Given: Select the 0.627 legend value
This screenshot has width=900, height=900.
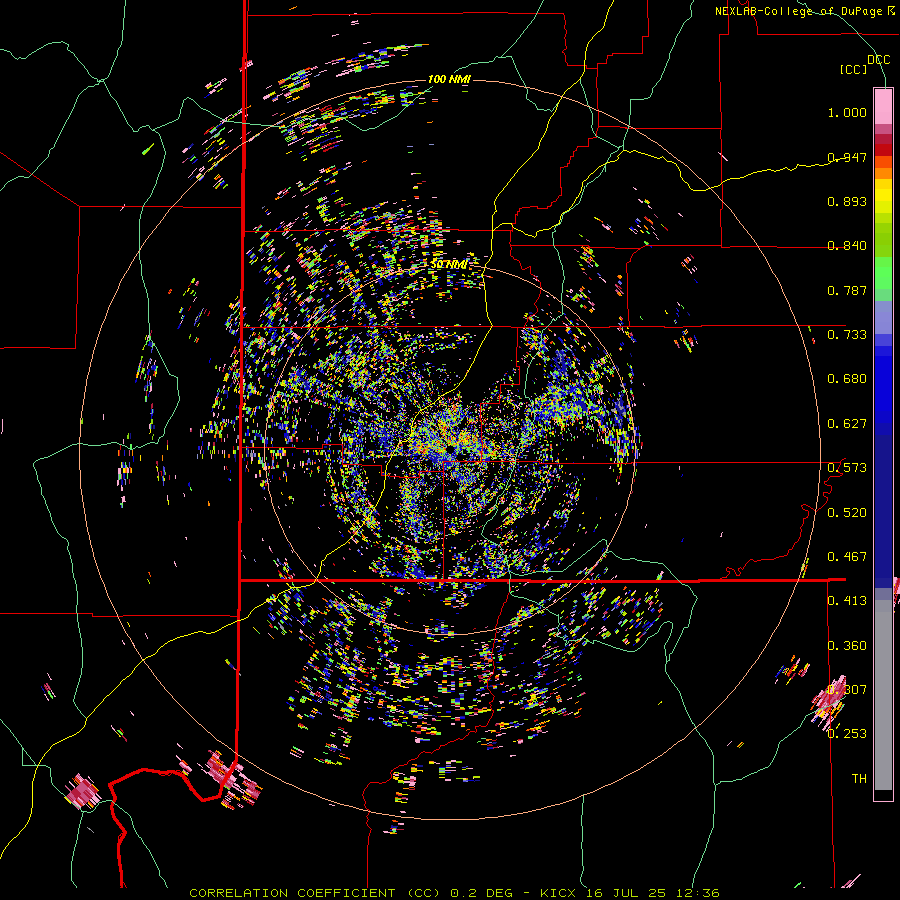Looking at the screenshot, I should pyautogui.click(x=847, y=423).
